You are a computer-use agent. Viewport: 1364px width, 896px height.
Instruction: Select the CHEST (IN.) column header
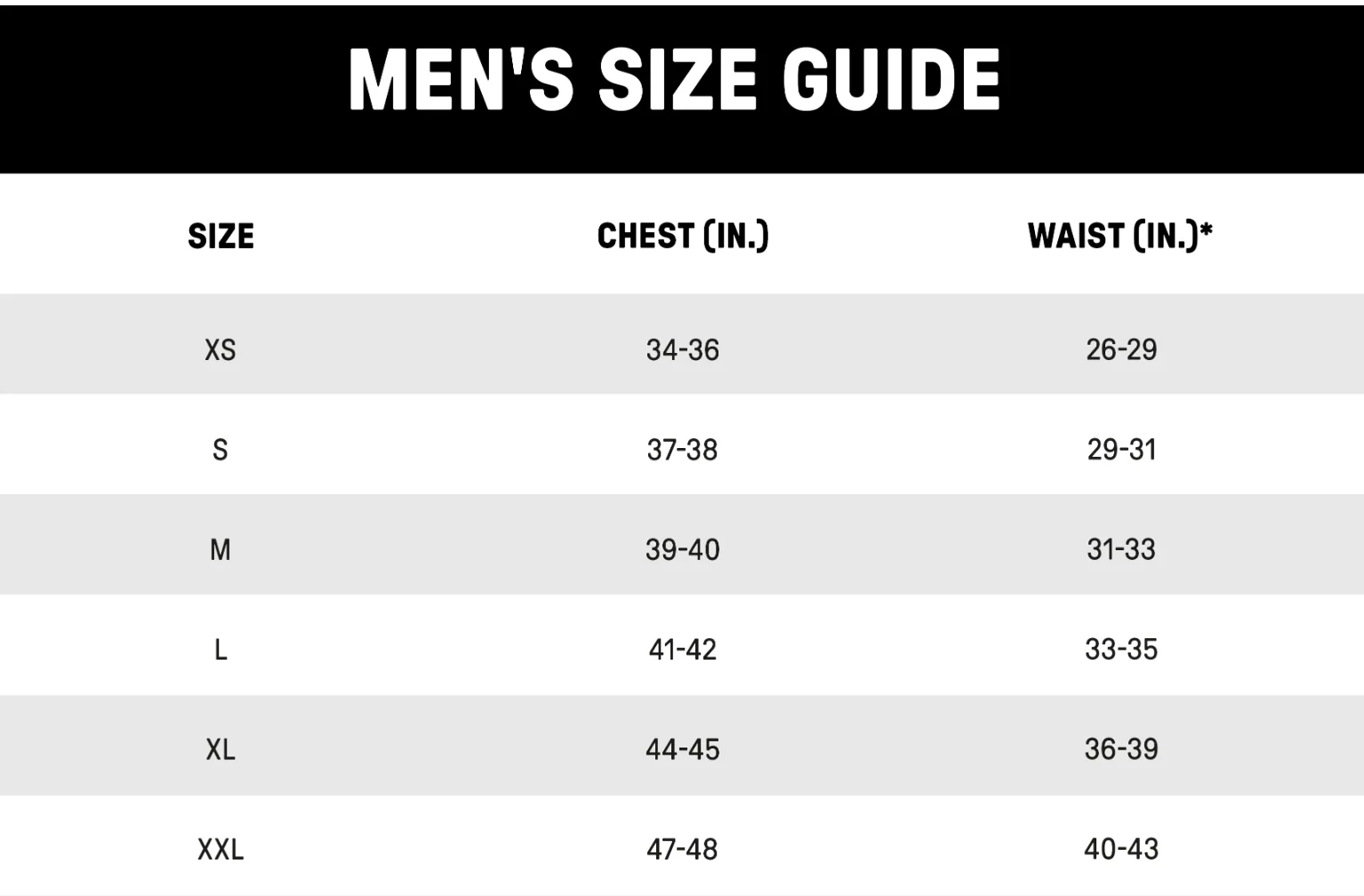point(683,236)
